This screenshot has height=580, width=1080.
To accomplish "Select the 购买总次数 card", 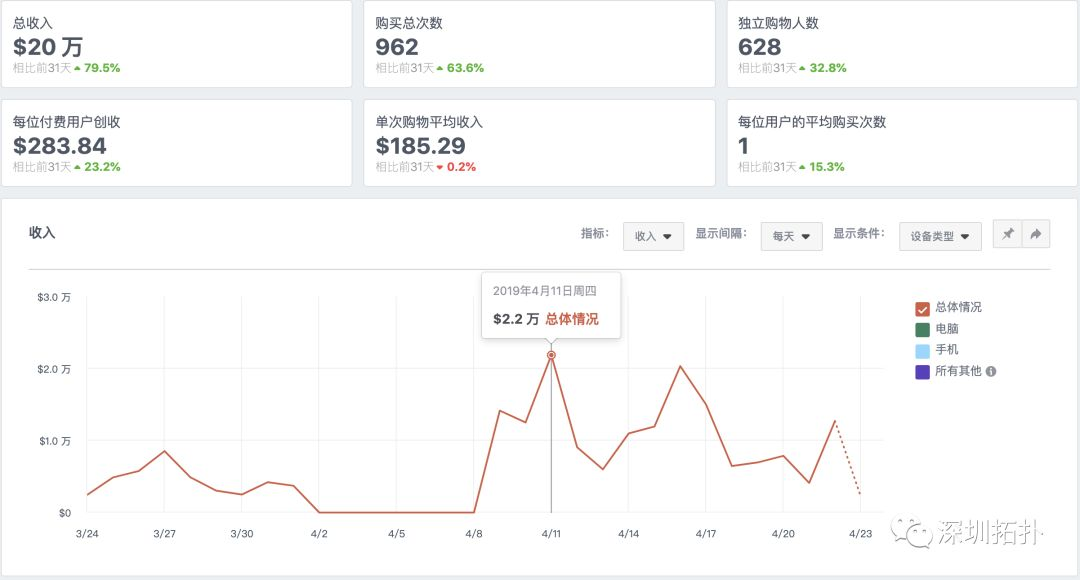I will point(539,45).
